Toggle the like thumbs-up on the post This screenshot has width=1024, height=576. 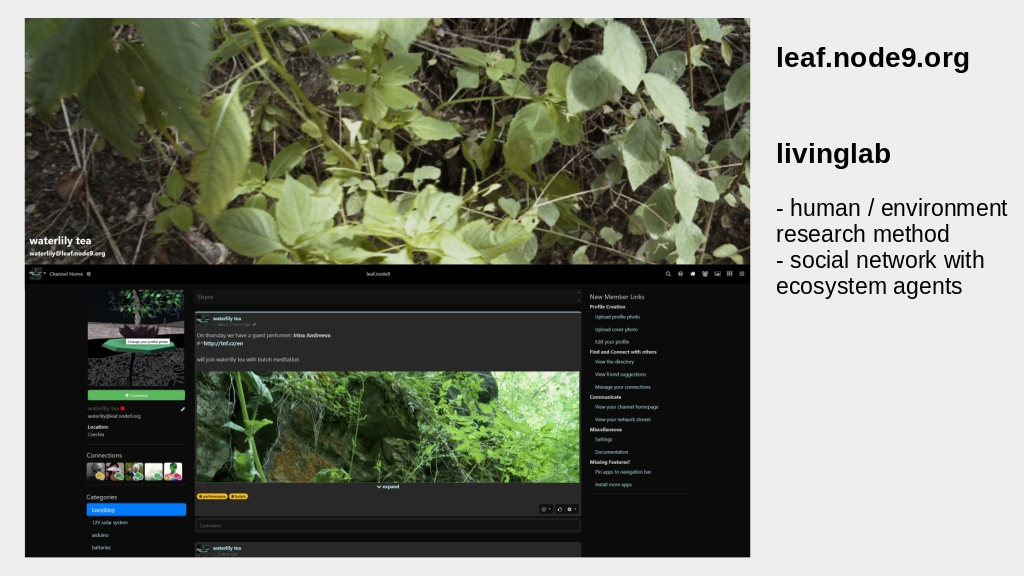559,509
